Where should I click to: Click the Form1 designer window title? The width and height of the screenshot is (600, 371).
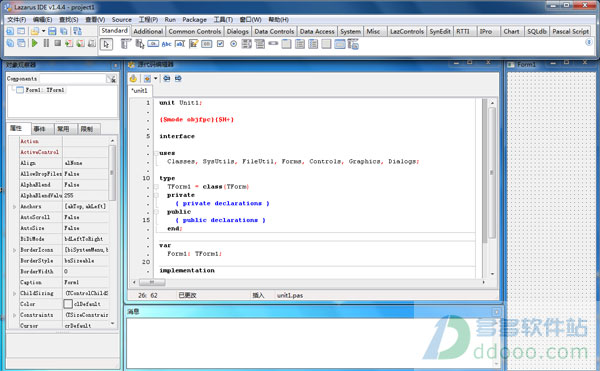pos(527,65)
